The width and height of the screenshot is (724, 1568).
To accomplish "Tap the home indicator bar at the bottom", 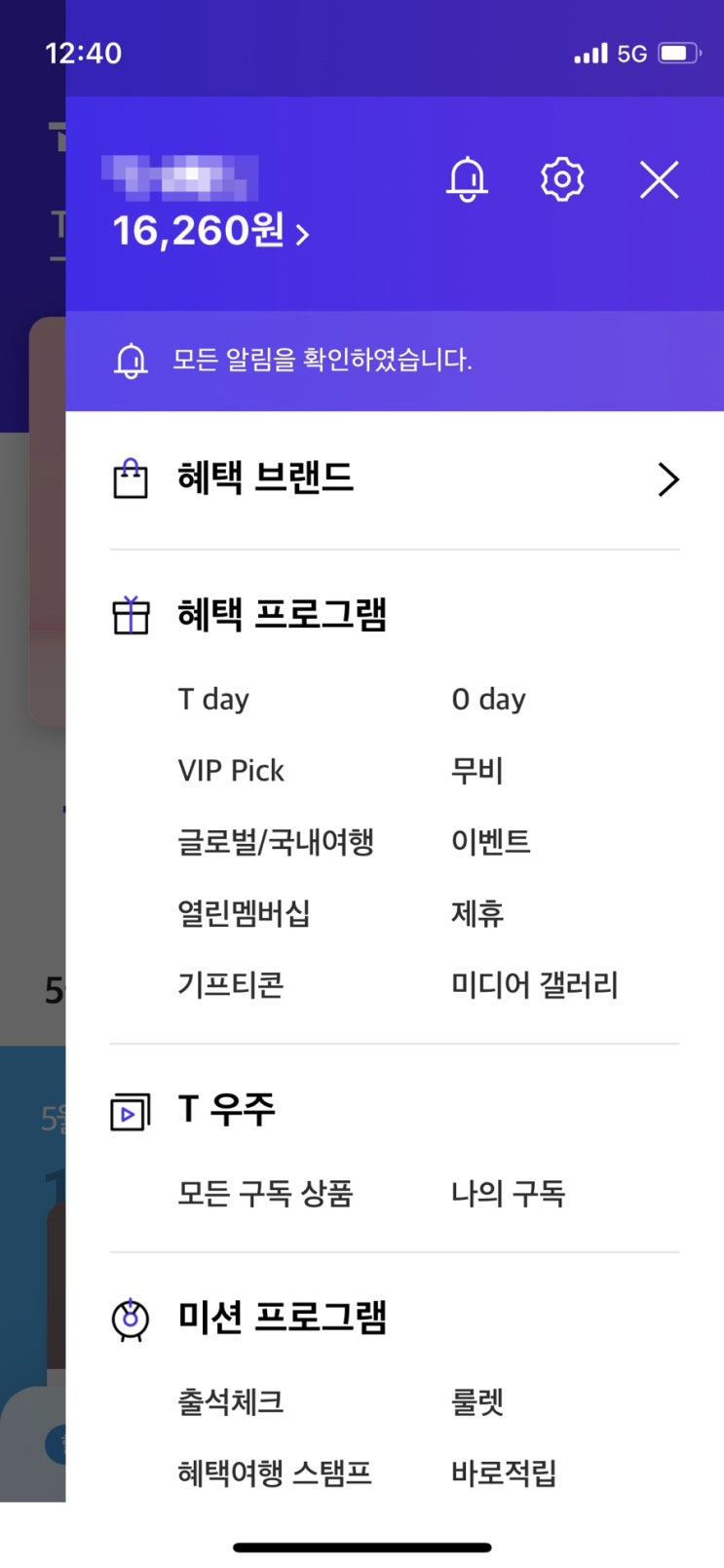I will pyautogui.click(x=362, y=1546).
